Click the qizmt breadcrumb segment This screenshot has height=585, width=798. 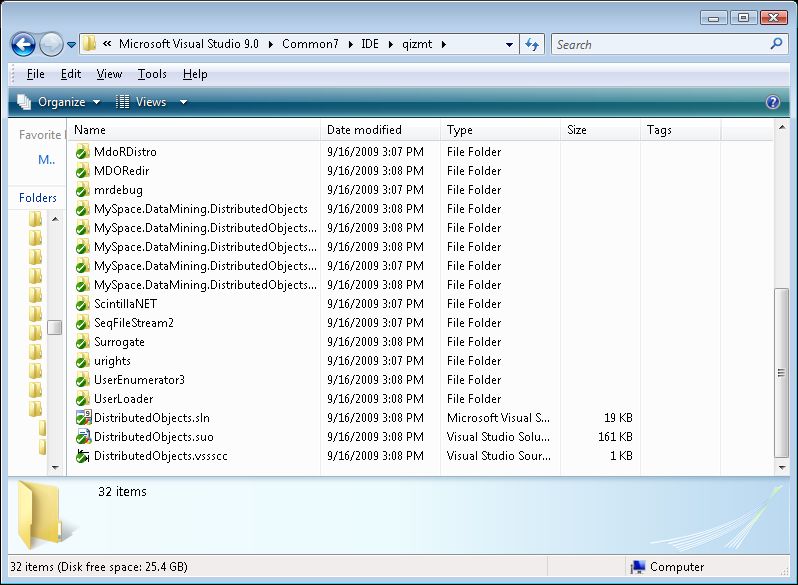coord(417,44)
